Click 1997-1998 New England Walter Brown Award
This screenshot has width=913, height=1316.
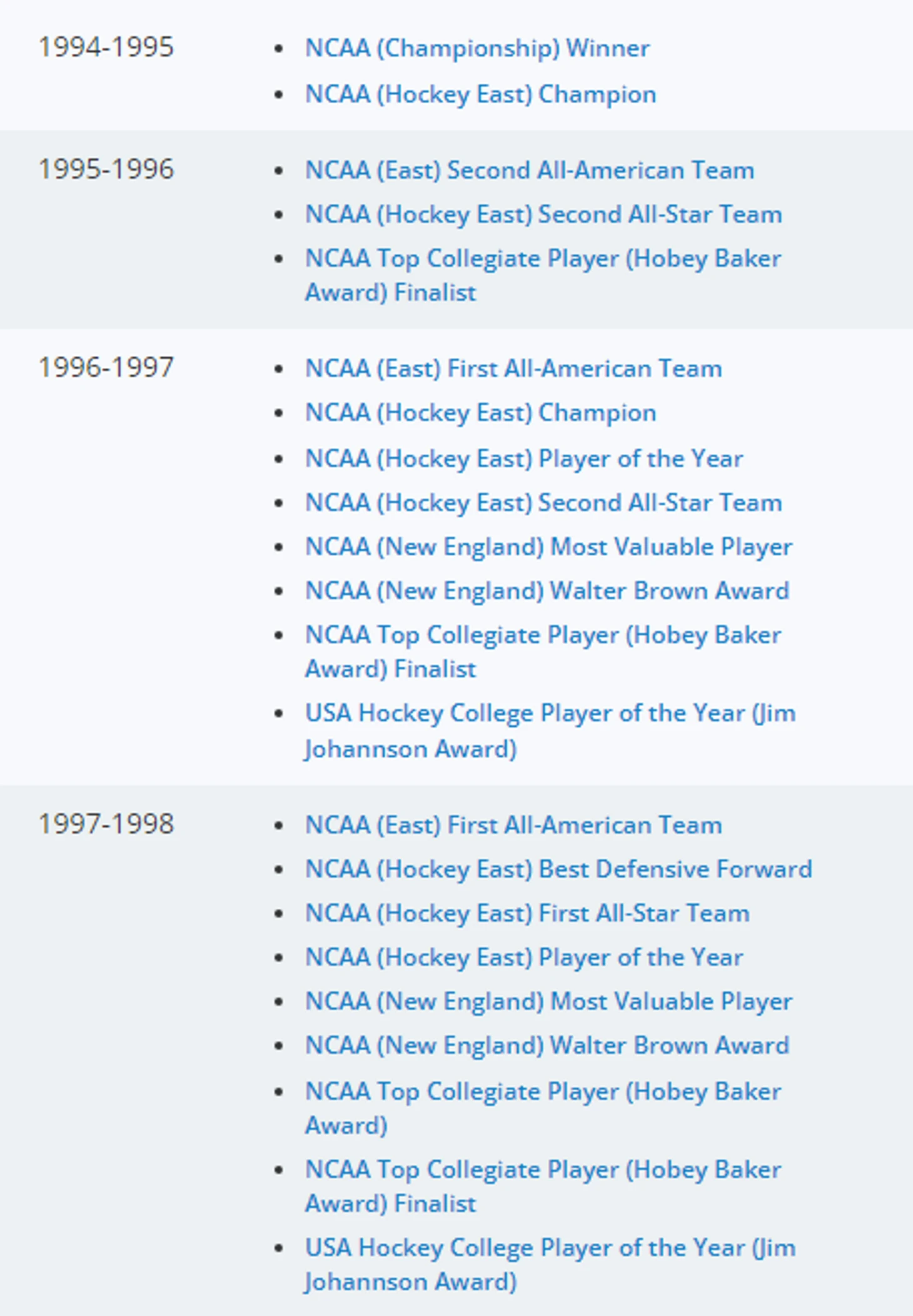[547, 1046]
